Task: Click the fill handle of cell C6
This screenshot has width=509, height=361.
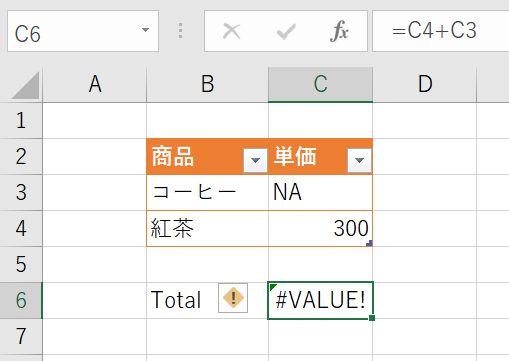Action: [x=372, y=318]
